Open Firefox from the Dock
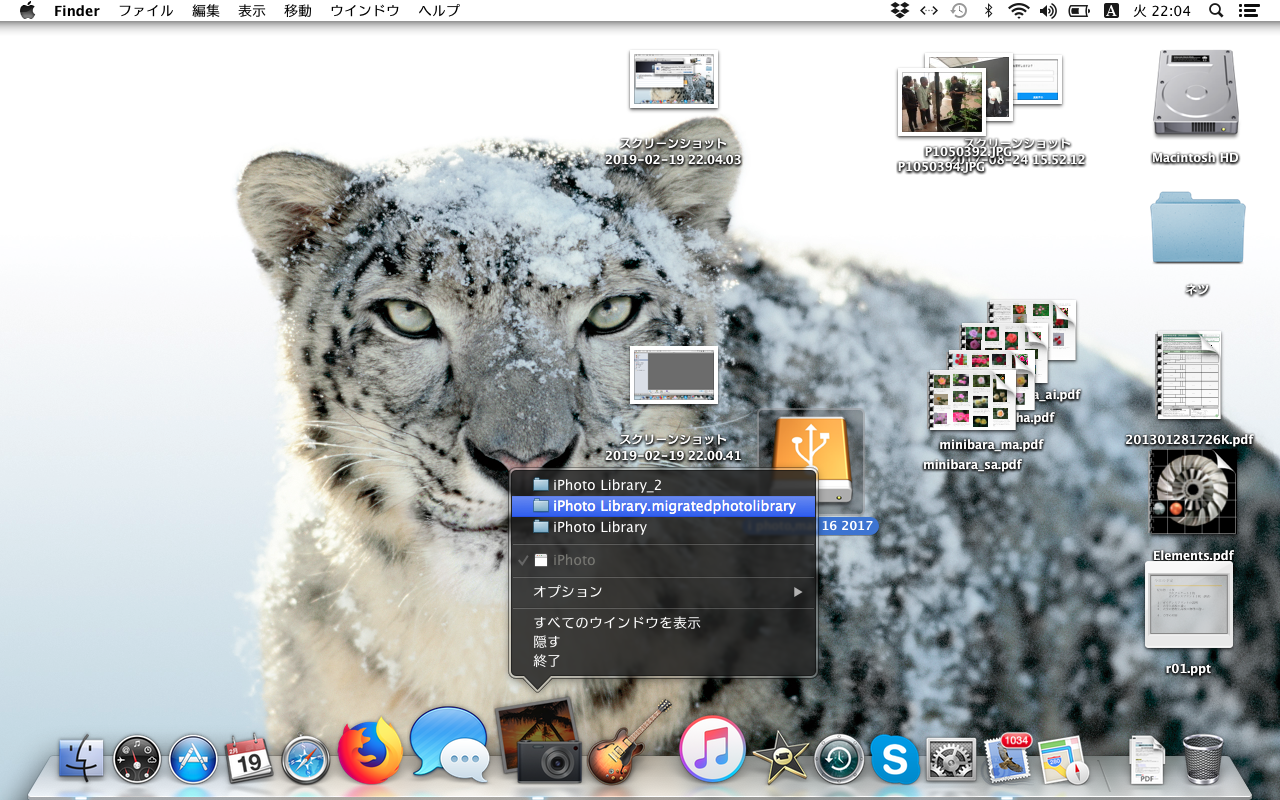1280x800 pixels. point(370,752)
